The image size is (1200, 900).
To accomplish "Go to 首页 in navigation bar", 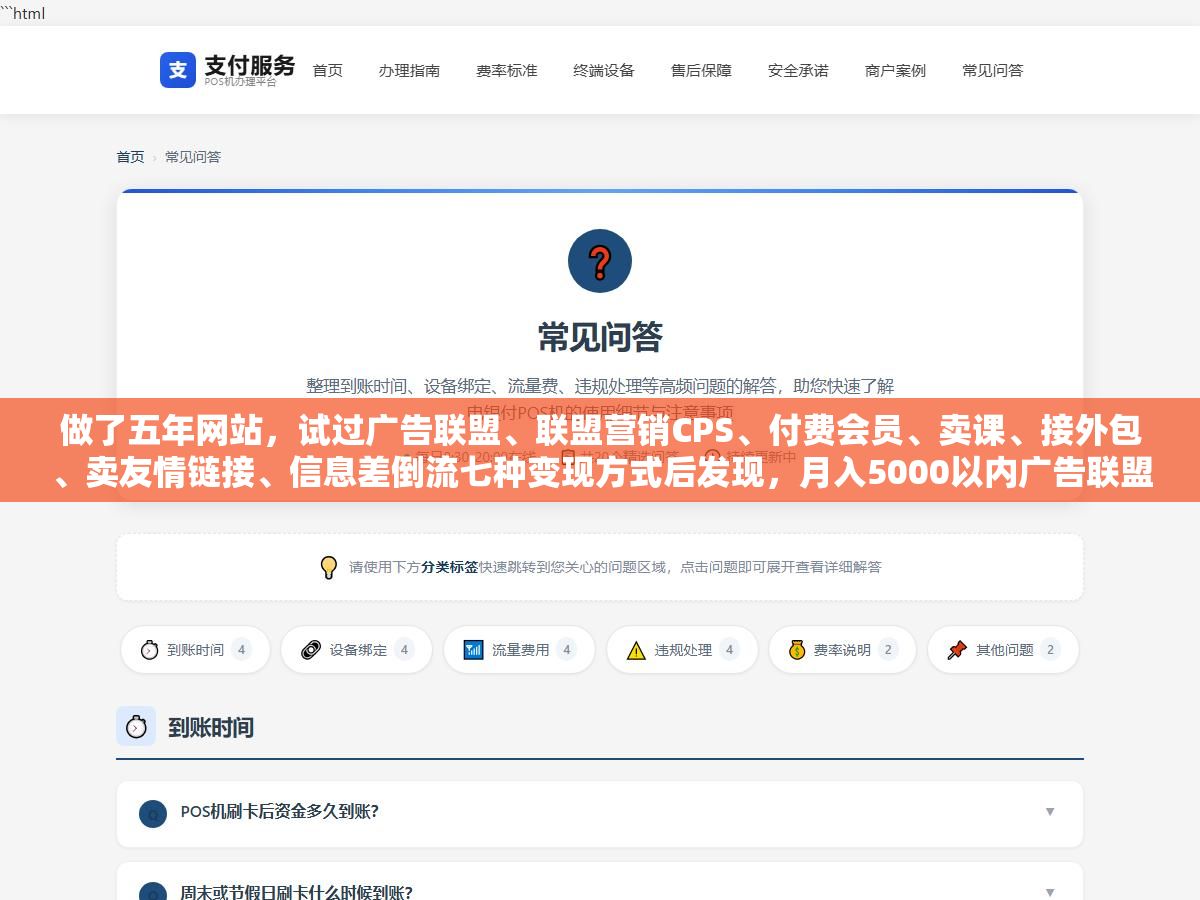I will pyautogui.click(x=328, y=70).
